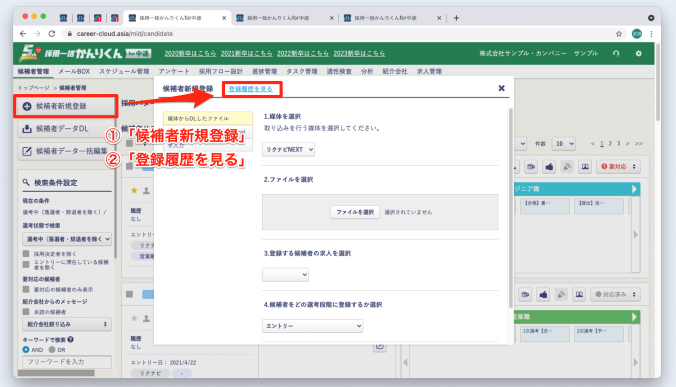Tick the checkbox of the gray star candidate card
This screenshot has width=676, height=387.
click(129, 294)
